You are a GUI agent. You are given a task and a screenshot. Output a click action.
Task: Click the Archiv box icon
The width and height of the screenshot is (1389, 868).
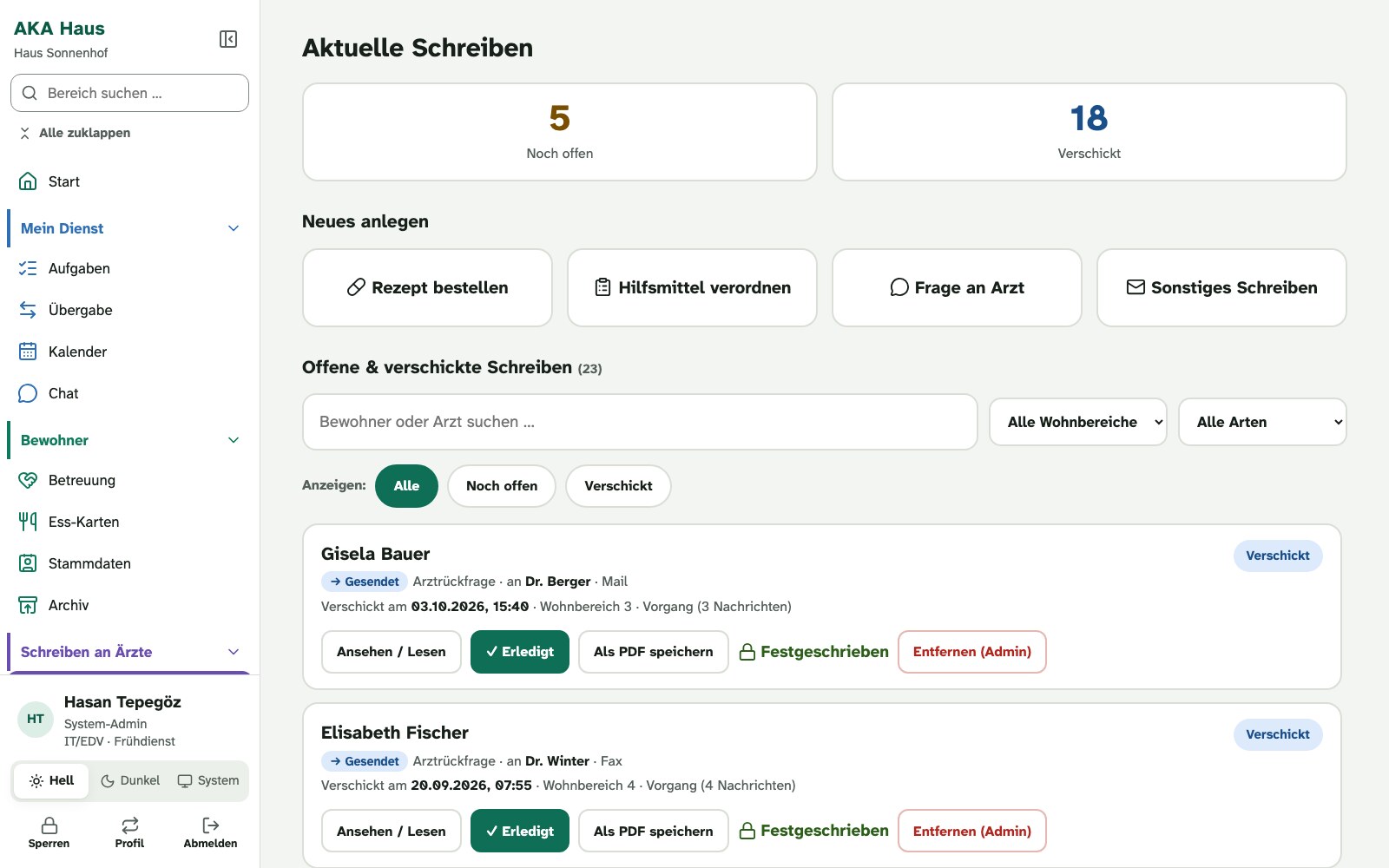(x=28, y=605)
